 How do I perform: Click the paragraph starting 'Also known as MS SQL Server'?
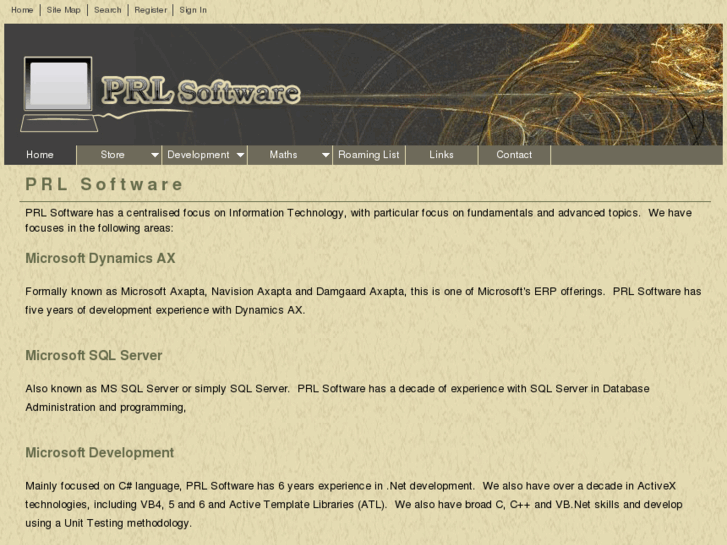[337, 398]
